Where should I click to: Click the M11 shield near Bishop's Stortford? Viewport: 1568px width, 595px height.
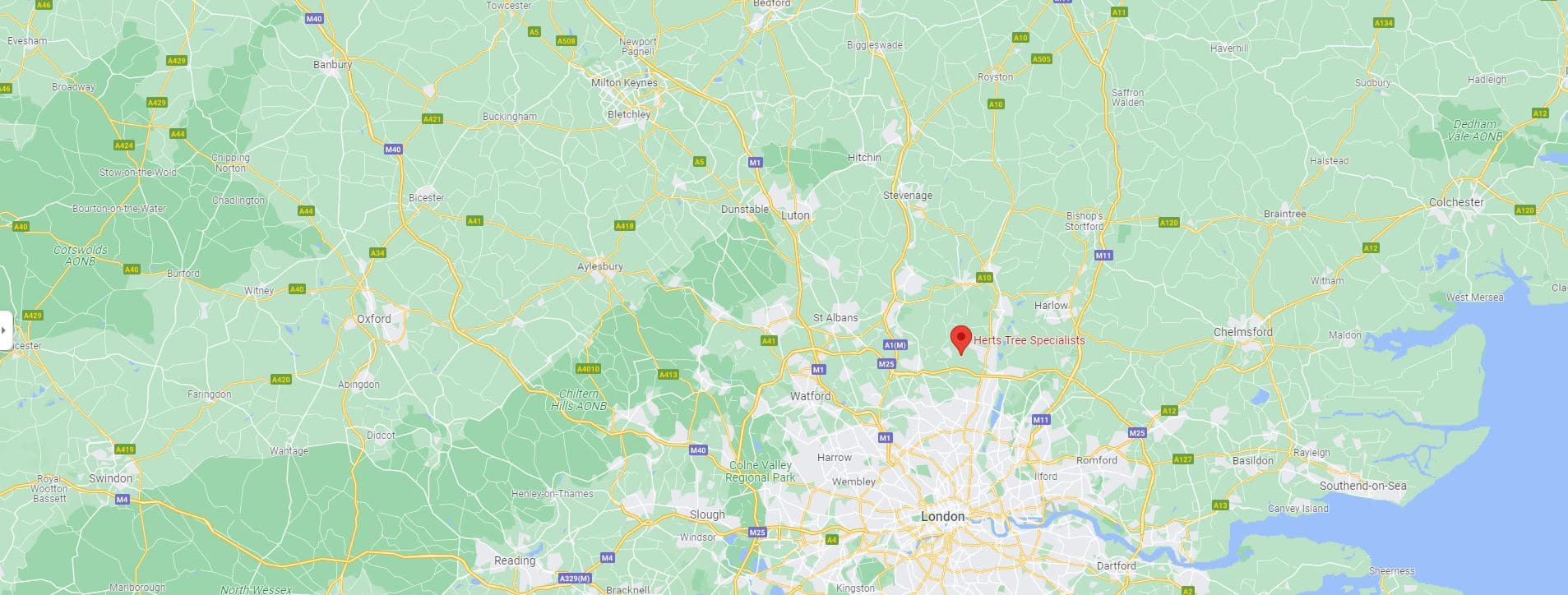coord(1103,256)
